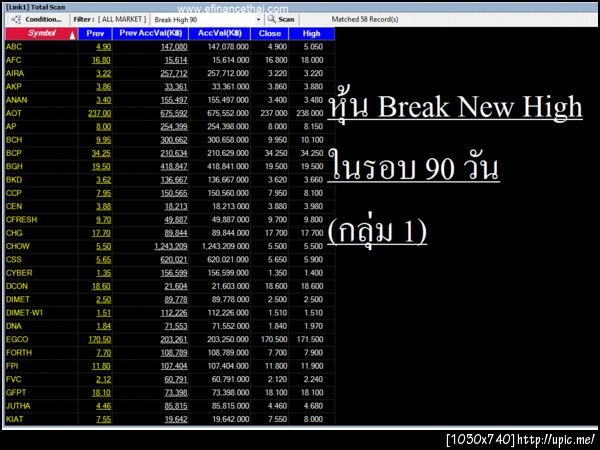Viewport: 600px width, 450px height.
Task: Click the Scan magnifier icon
Action: coord(271,19)
